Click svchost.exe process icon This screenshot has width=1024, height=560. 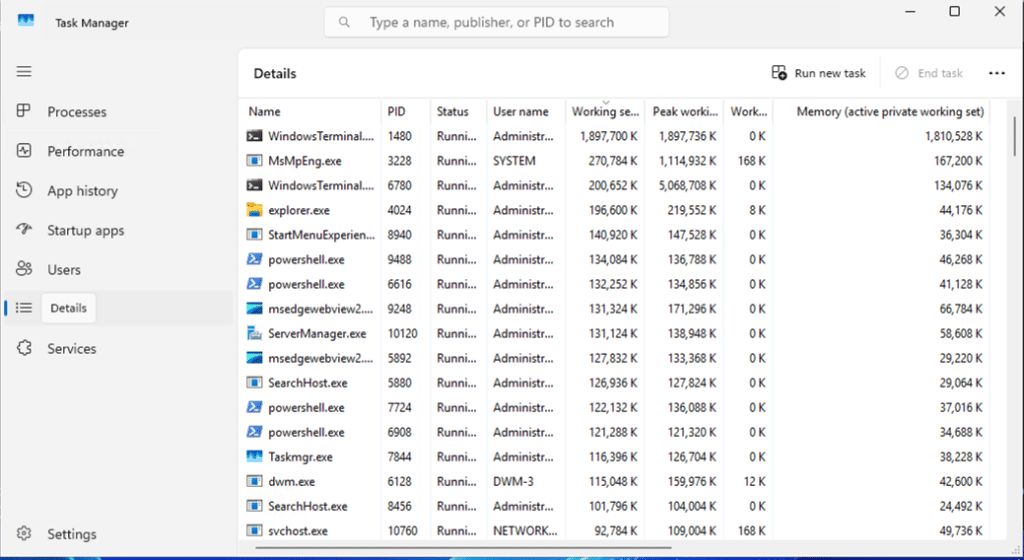click(x=254, y=531)
